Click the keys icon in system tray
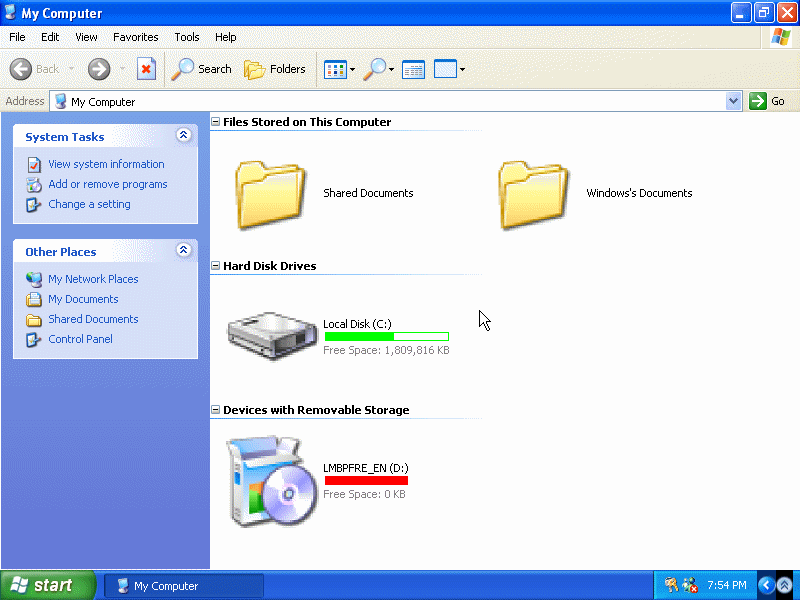This screenshot has height=600, width=800. pyautogui.click(x=671, y=585)
